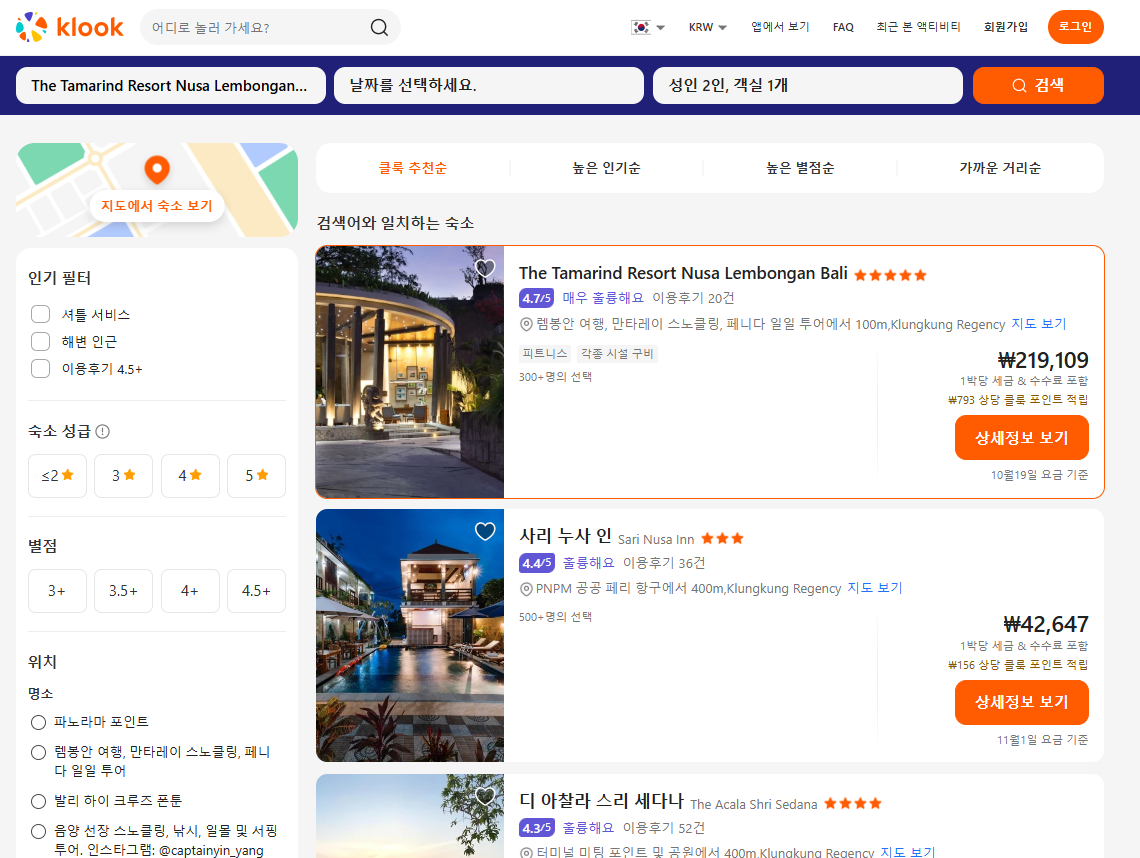Screen dimensions: 1140x858
Task: Open the date picker 날짜를 선택하세요
Action: 489,86
